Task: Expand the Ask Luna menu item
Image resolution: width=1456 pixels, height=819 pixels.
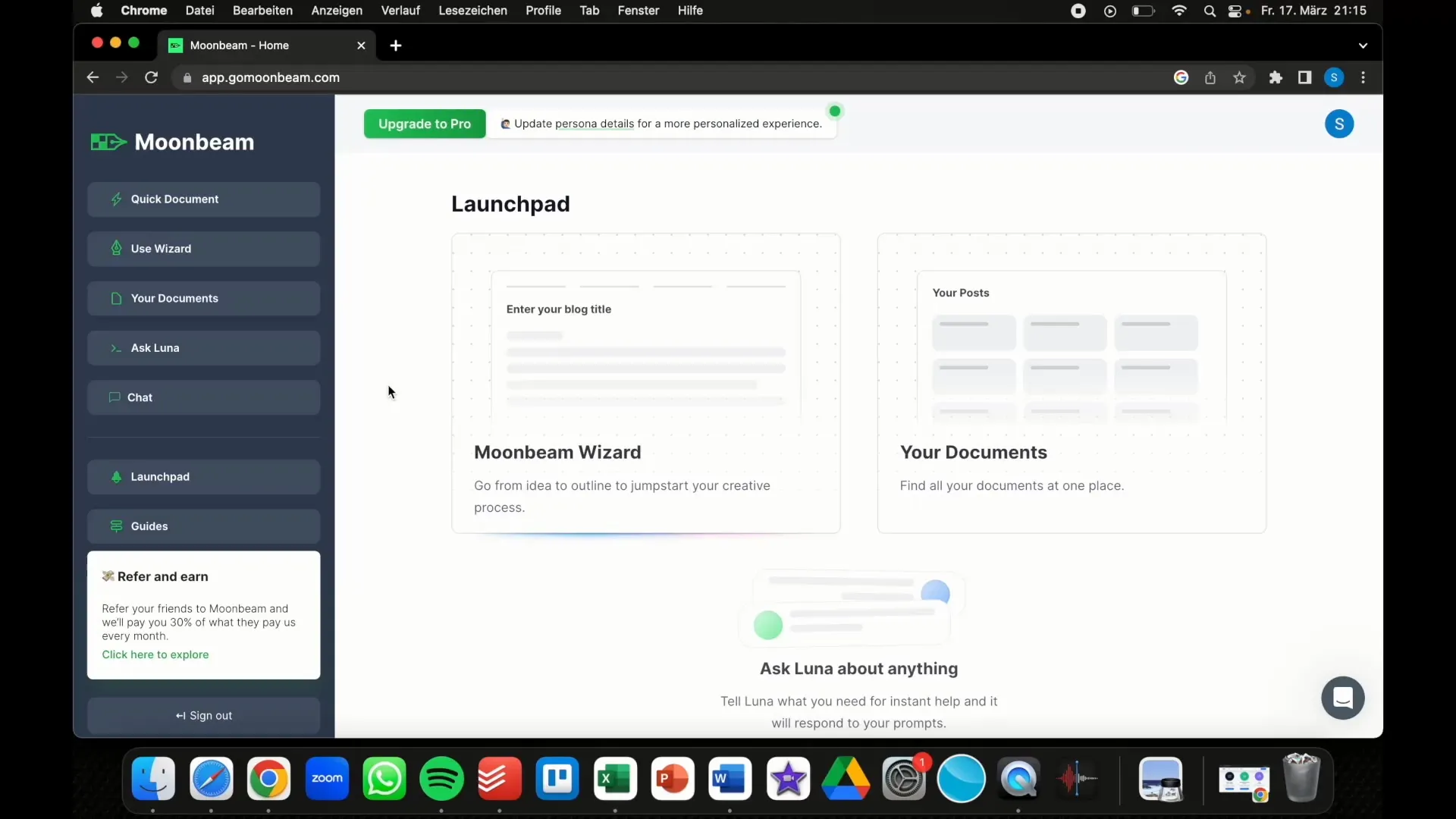Action: (x=155, y=347)
